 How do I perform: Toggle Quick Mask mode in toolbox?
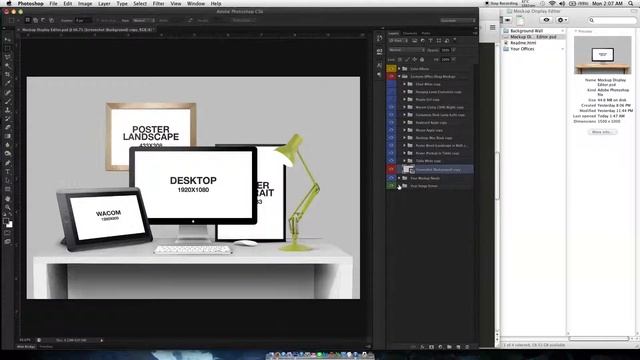tap(8, 233)
